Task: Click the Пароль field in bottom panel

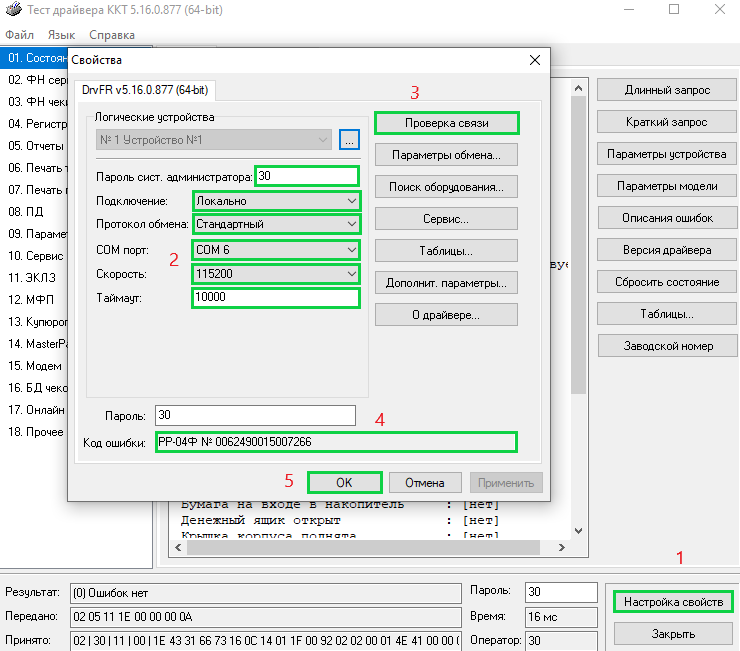Action: pyautogui.click(x=561, y=592)
